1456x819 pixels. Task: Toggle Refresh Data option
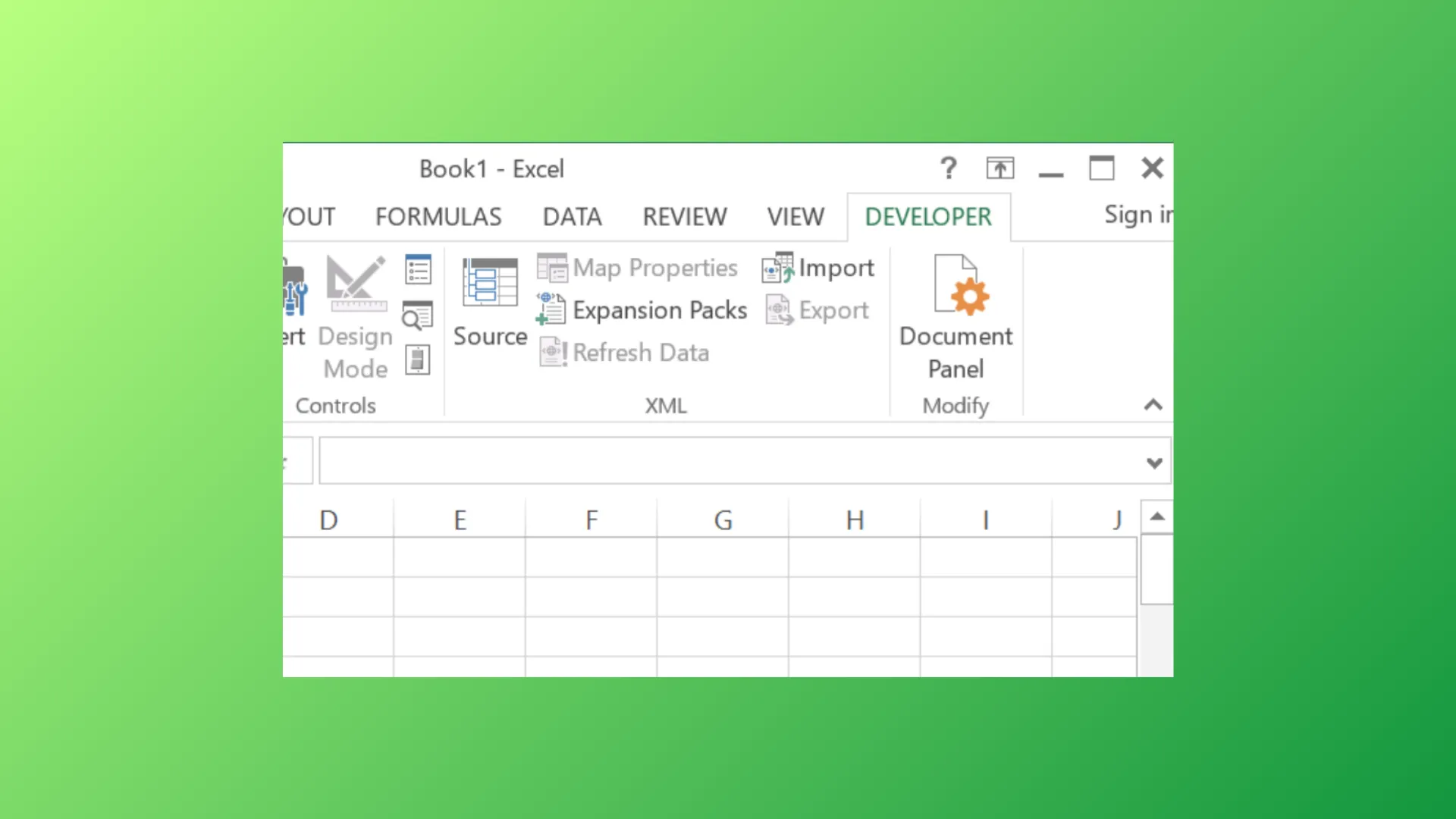click(x=624, y=352)
